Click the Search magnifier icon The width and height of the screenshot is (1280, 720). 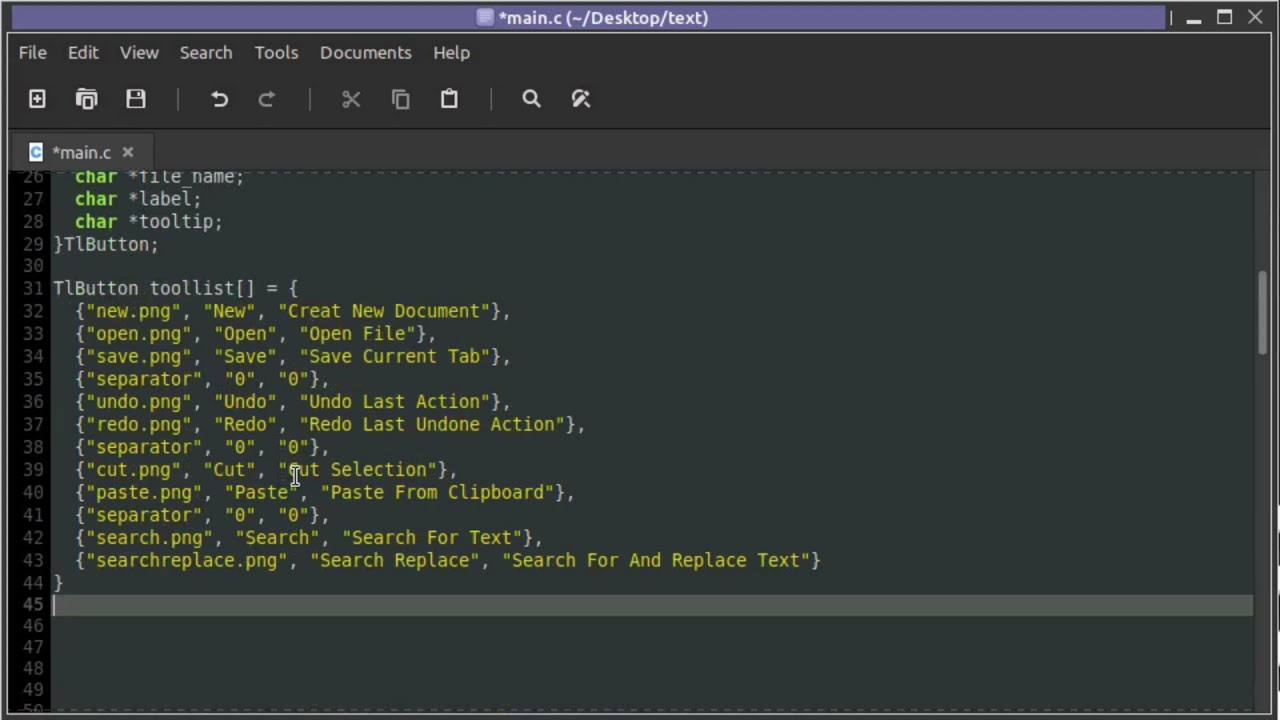coord(531,99)
